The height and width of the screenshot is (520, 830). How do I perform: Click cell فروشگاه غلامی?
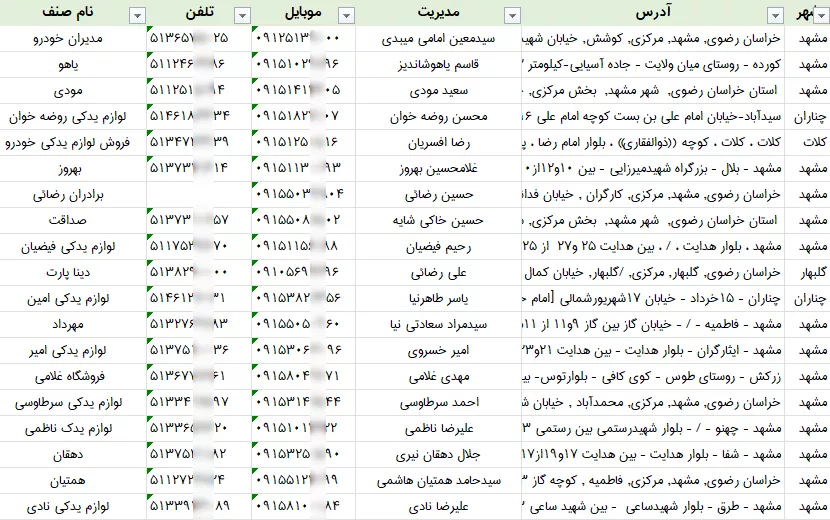(73, 376)
